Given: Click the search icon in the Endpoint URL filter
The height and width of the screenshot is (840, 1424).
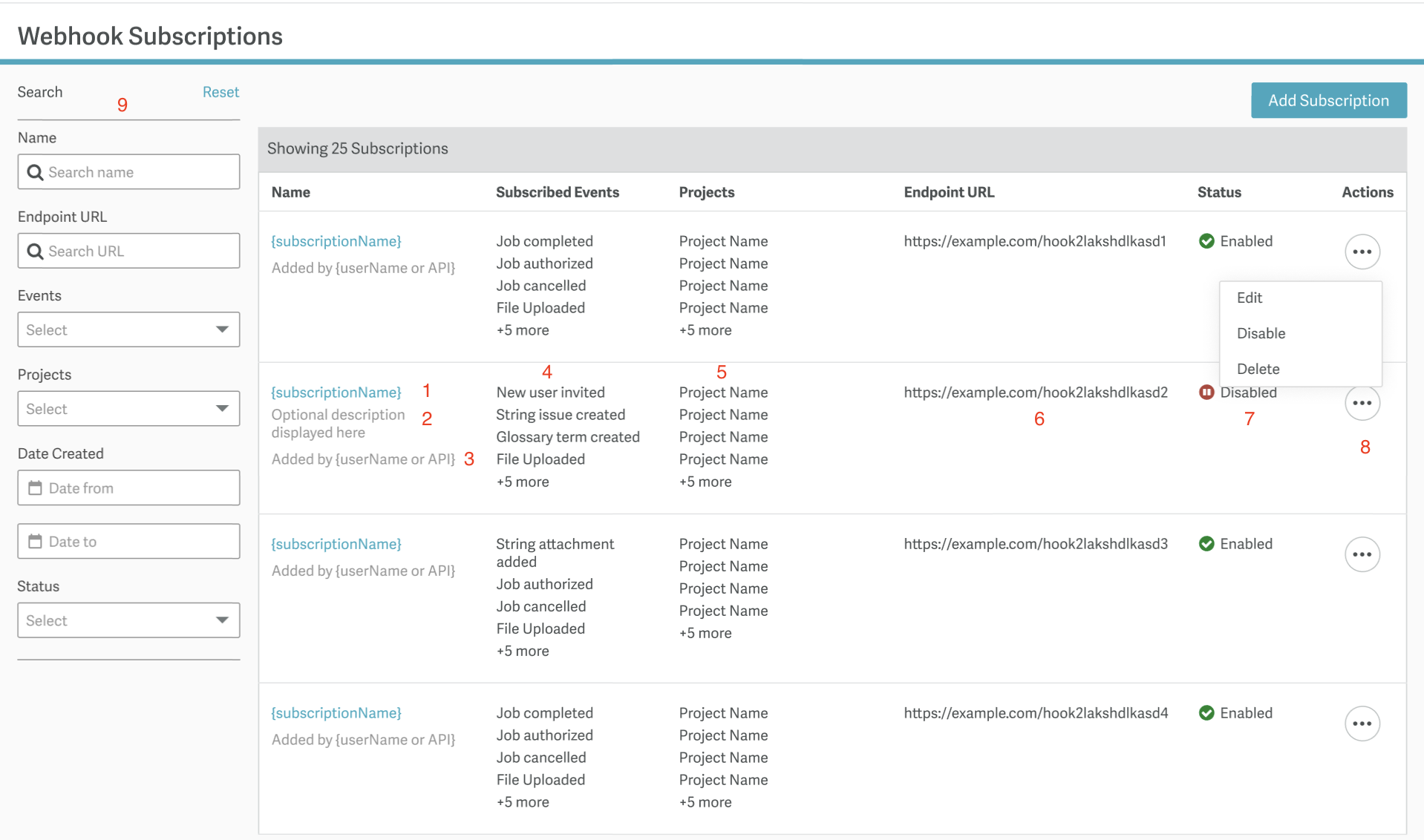Looking at the screenshot, I should coord(35,251).
